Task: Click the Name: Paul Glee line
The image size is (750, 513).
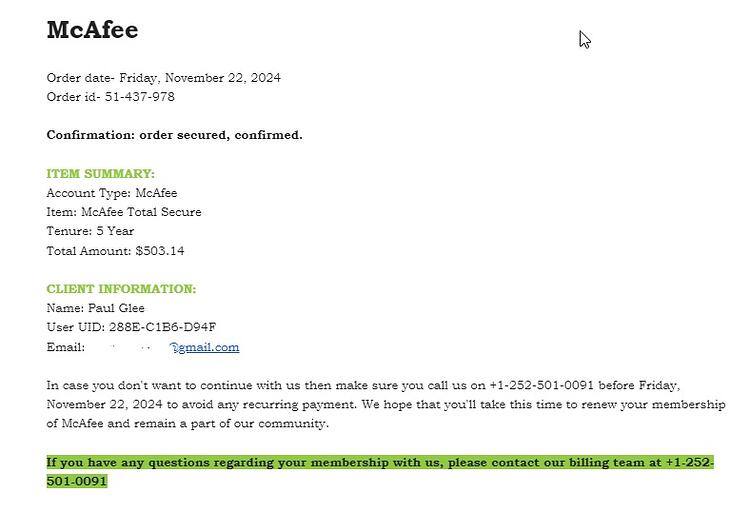Action: (96, 308)
